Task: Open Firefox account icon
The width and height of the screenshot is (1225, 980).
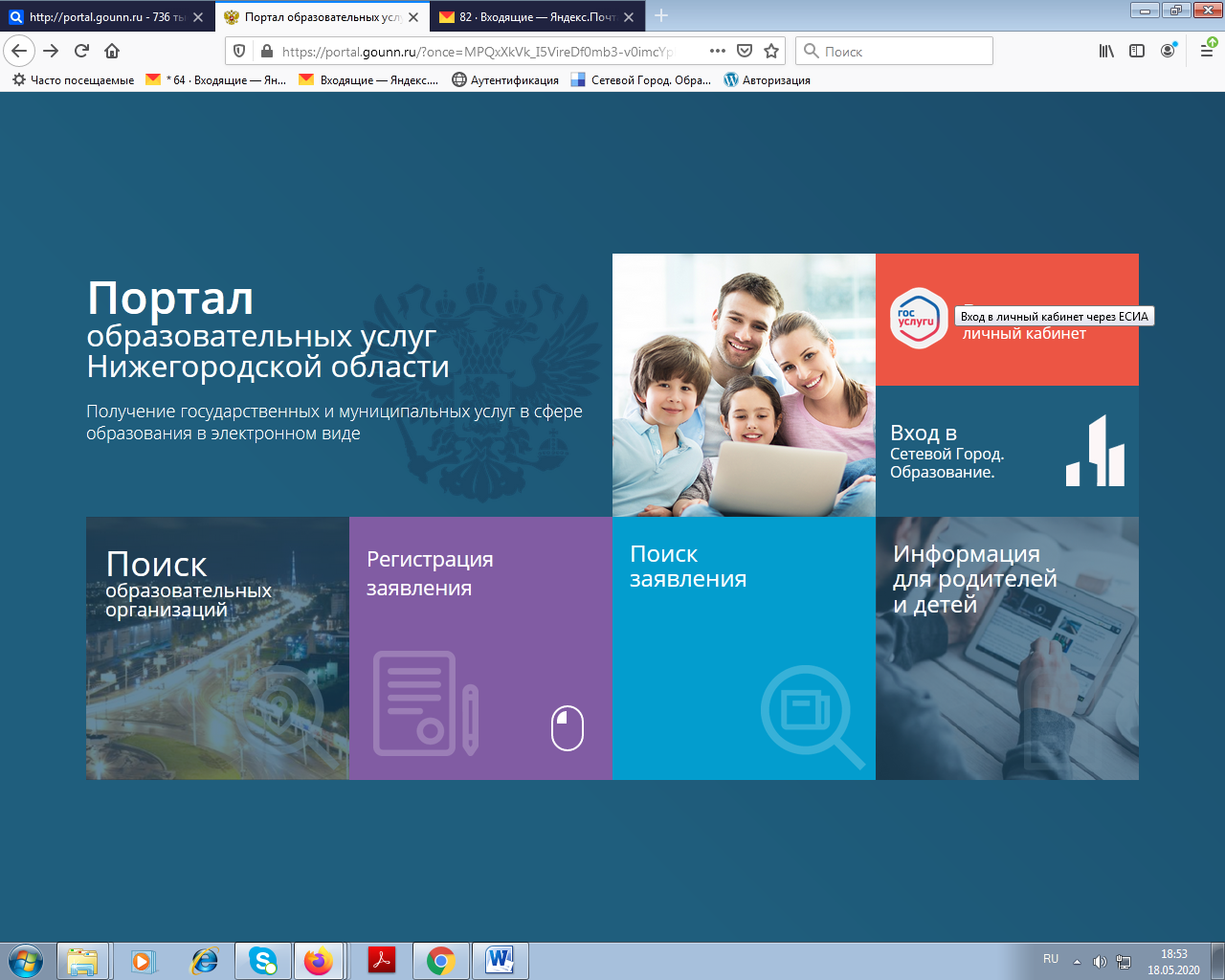Action: pyautogui.click(x=1168, y=51)
